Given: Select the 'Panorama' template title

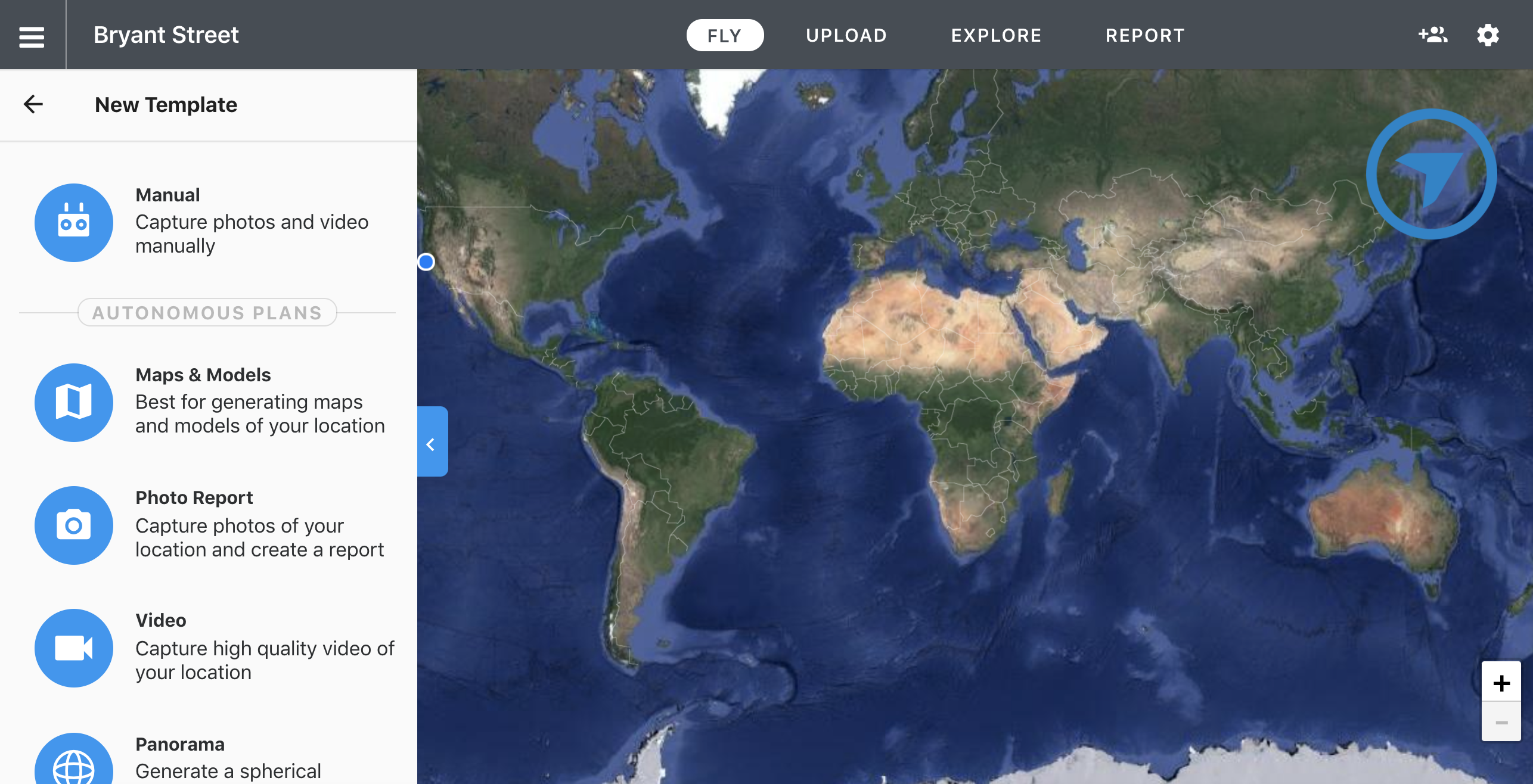Looking at the screenshot, I should pos(180,744).
